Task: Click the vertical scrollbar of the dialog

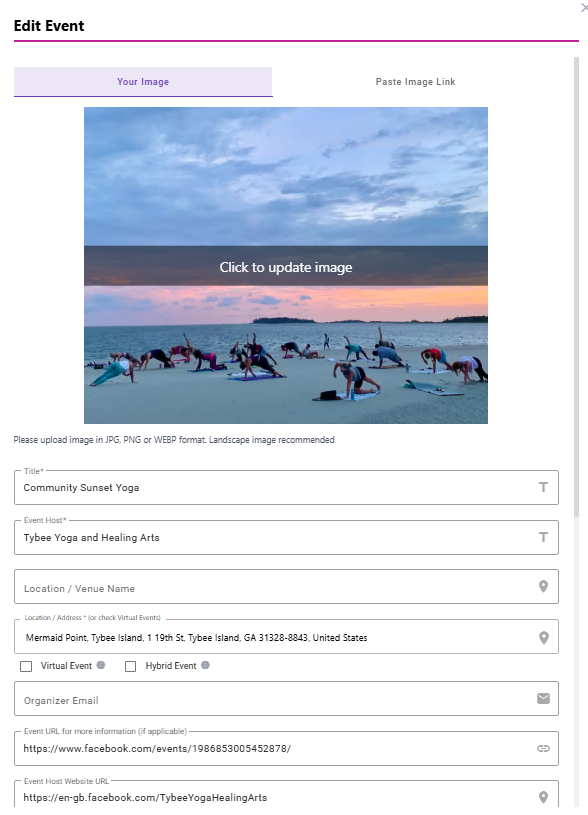Action: click(576, 286)
